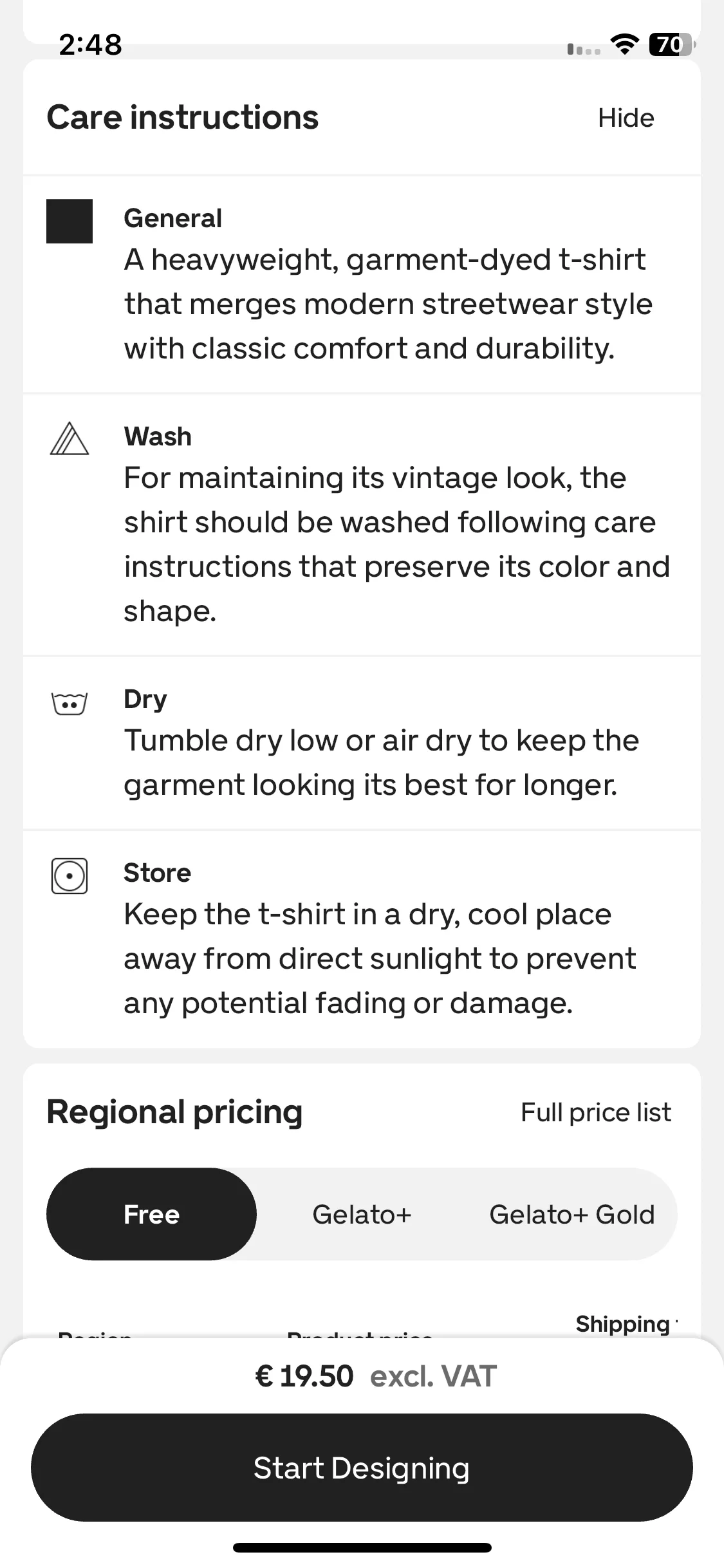The image size is (724, 1568).
Task: Tap the Store section title
Action: click(x=157, y=873)
